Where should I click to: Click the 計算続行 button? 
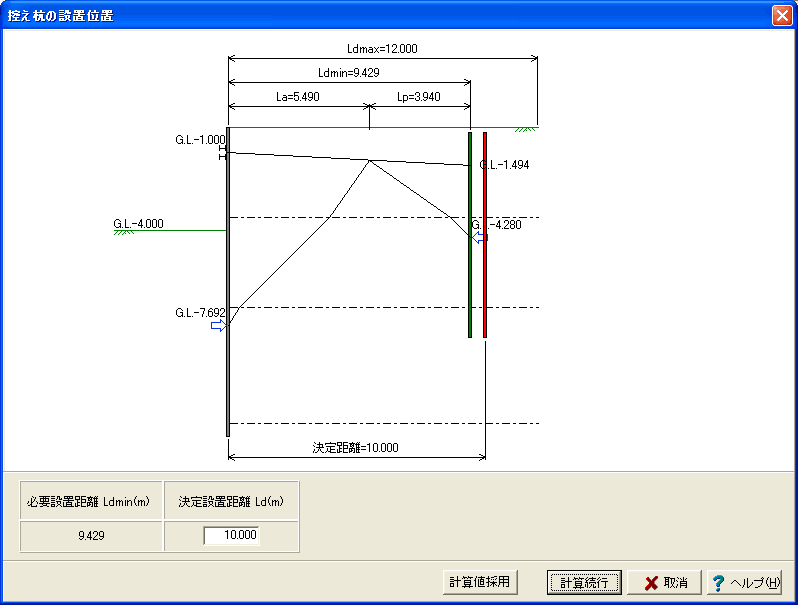tap(584, 582)
